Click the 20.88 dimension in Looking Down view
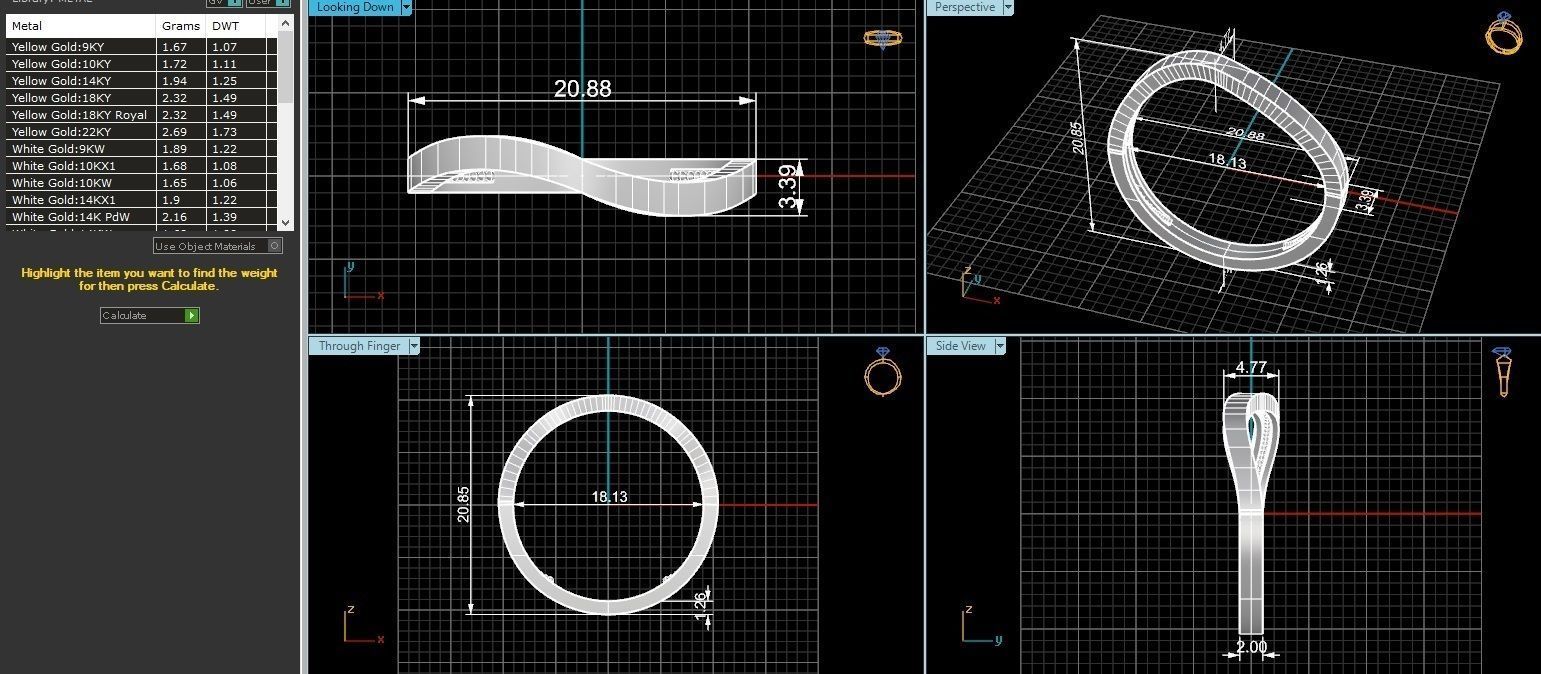The image size is (1541, 674). pyautogui.click(x=582, y=89)
